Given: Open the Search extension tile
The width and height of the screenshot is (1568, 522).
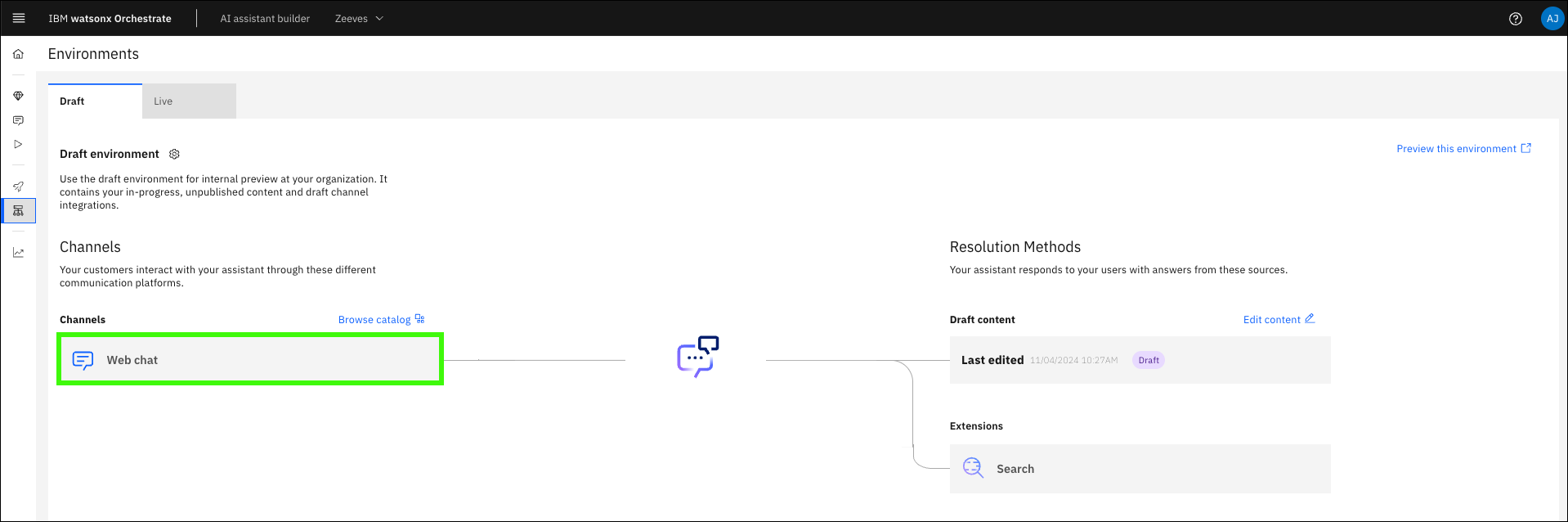Looking at the screenshot, I should point(1140,469).
